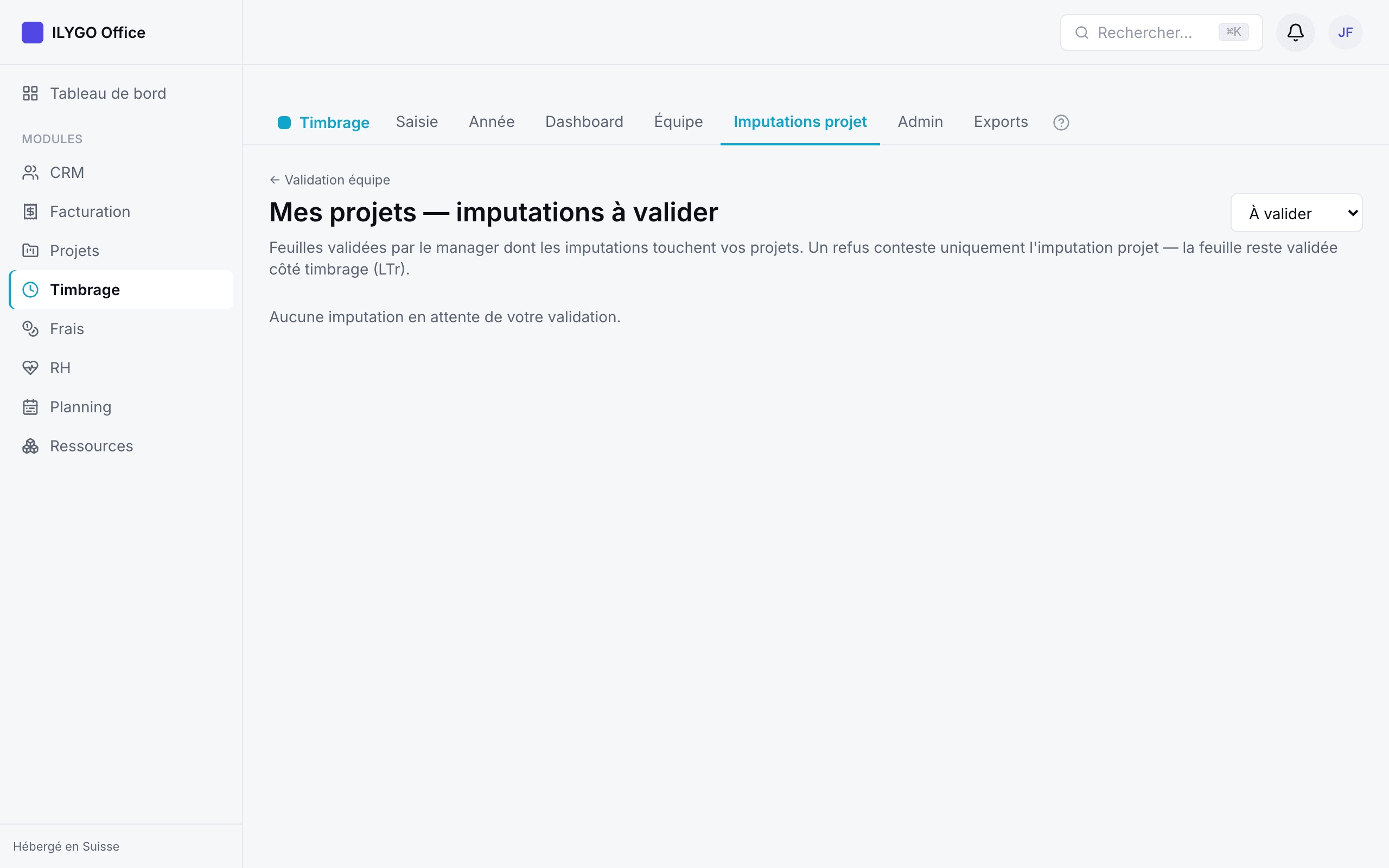Open the JF user avatar menu
1389x868 pixels.
point(1346,33)
